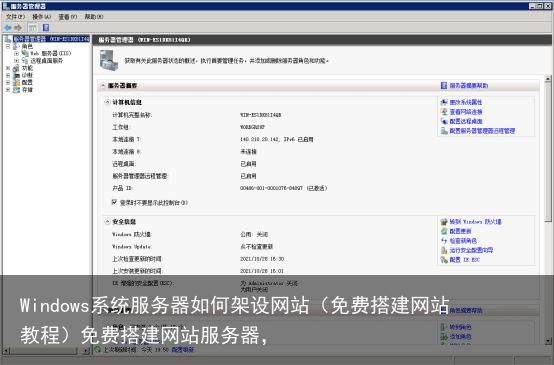This screenshot has width=554, height=365.
Task: Collapse the 角色 tree node
Action: point(8,46)
